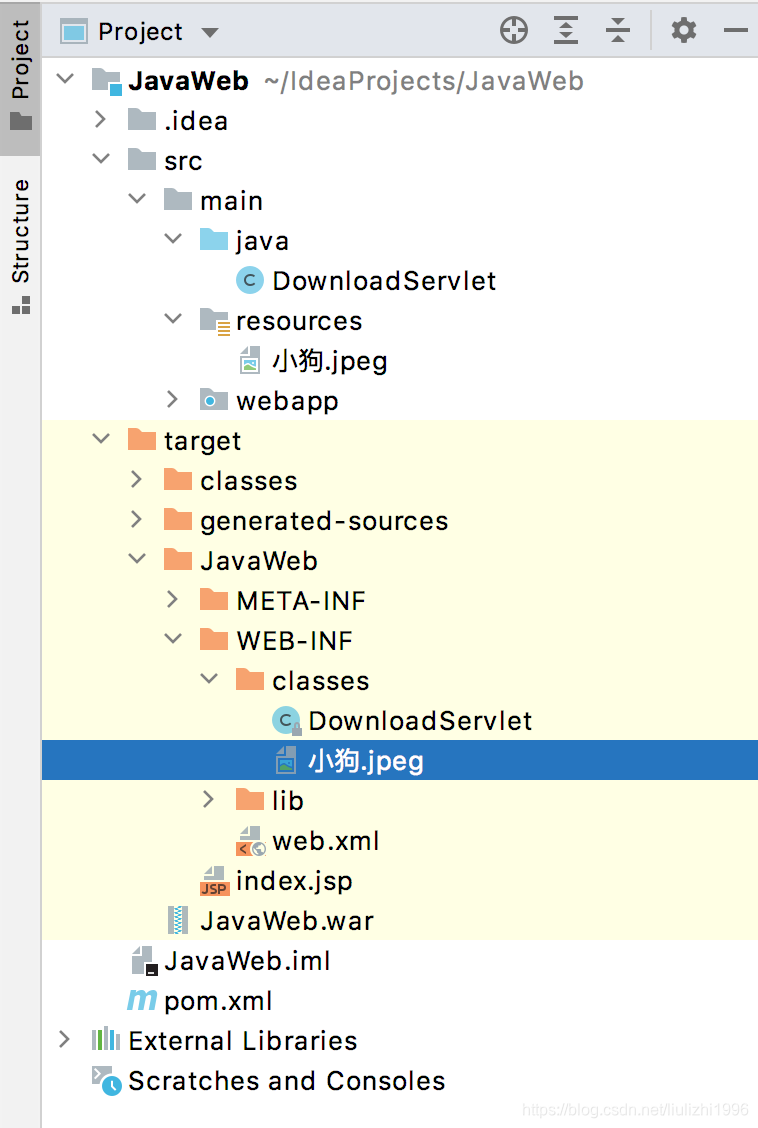This screenshot has width=758, height=1128.
Task: Open the Project panel settings gear
Action: point(684,30)
